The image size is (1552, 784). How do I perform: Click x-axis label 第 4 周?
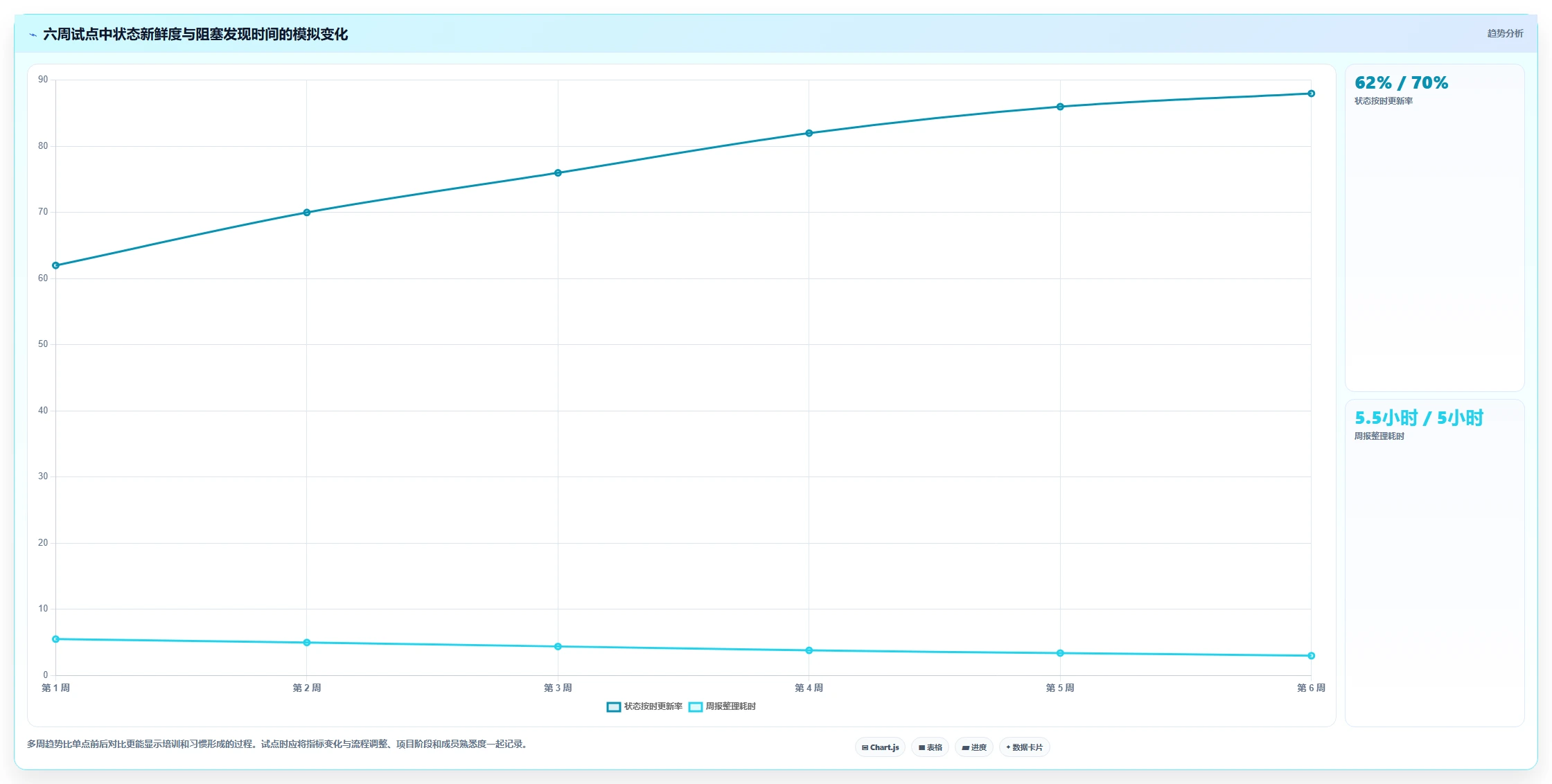[809, 688]
